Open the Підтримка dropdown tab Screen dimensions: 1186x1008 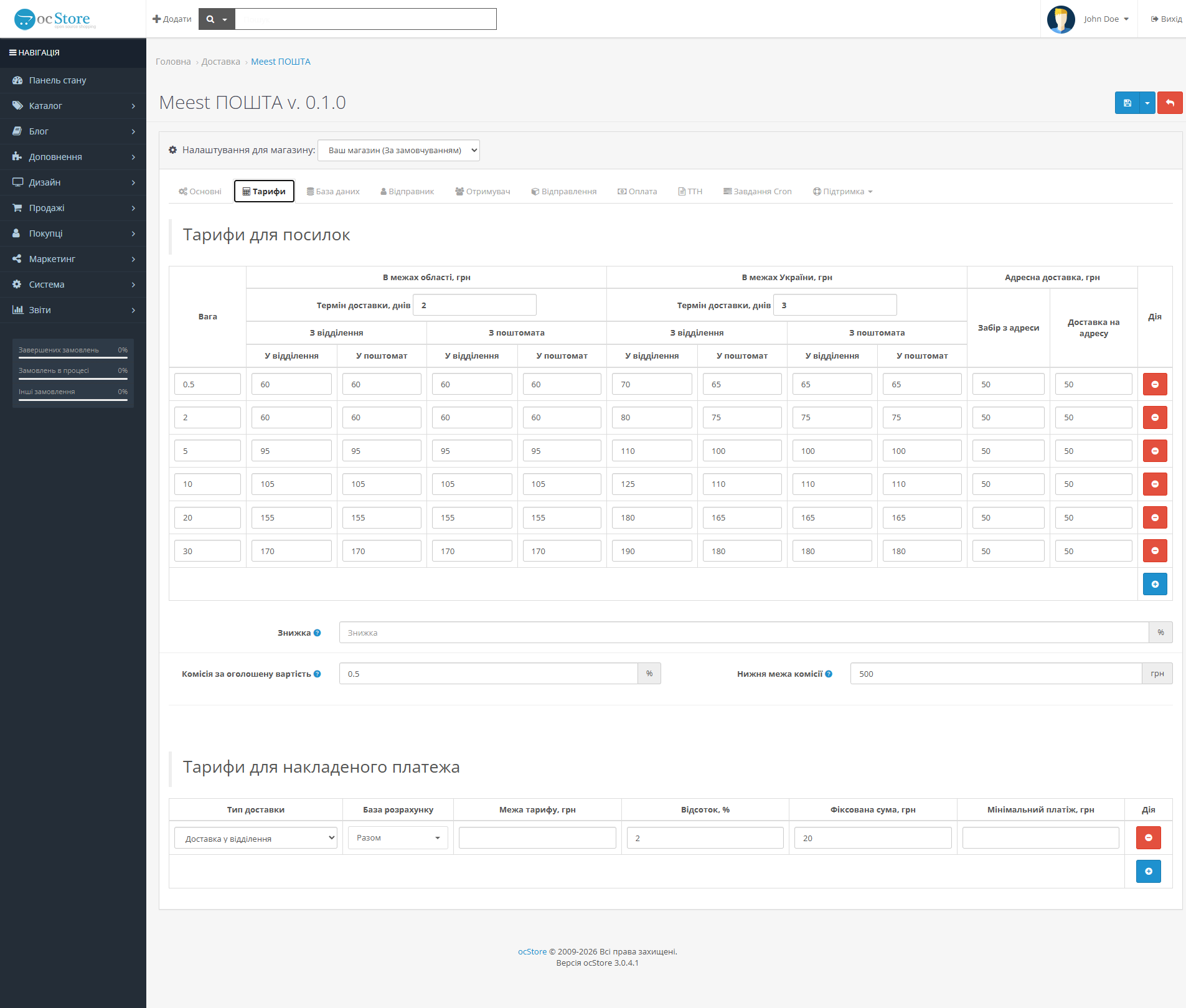coord(843,192)
